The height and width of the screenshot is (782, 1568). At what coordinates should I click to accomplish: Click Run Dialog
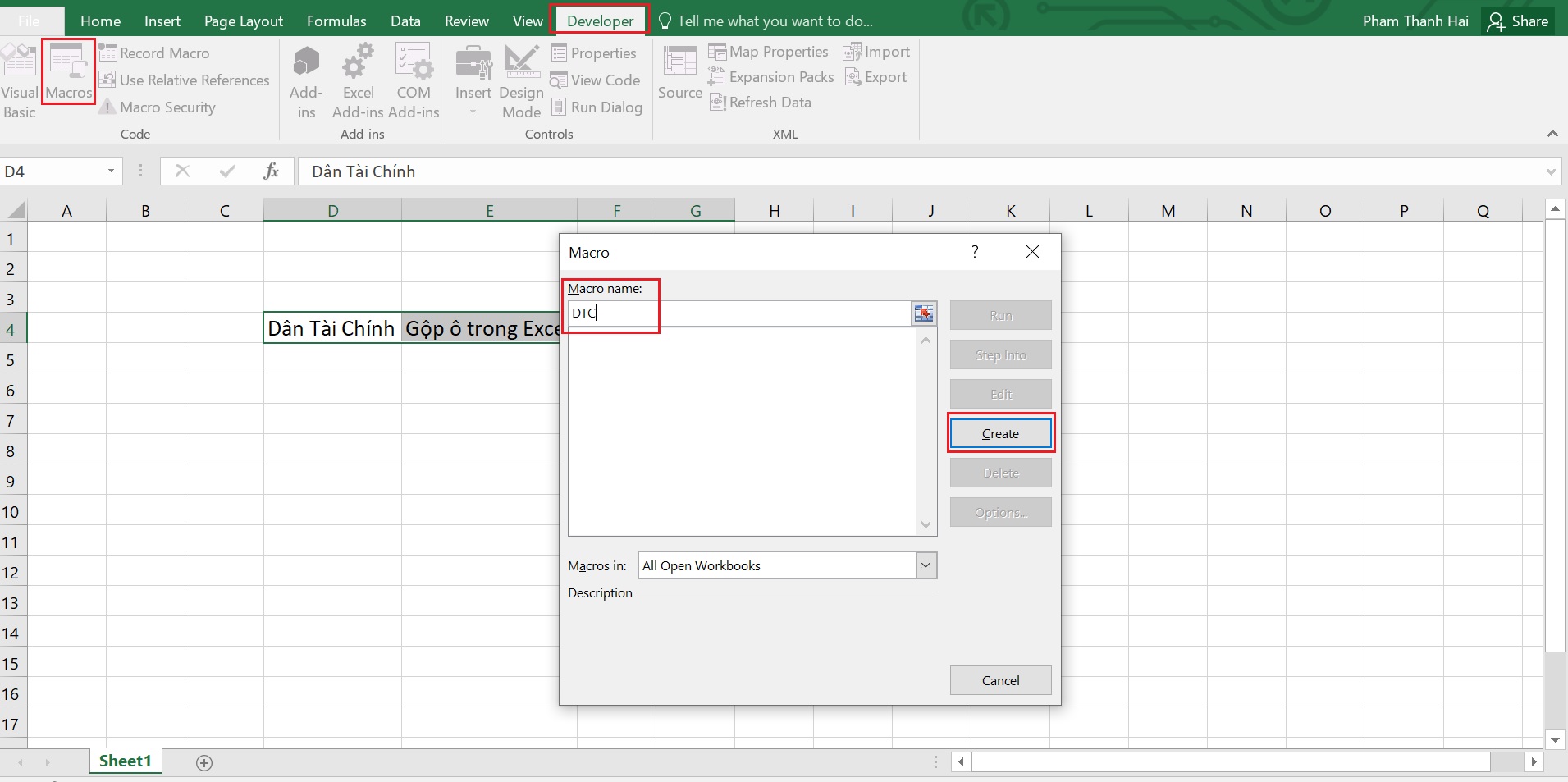(597, 107)
